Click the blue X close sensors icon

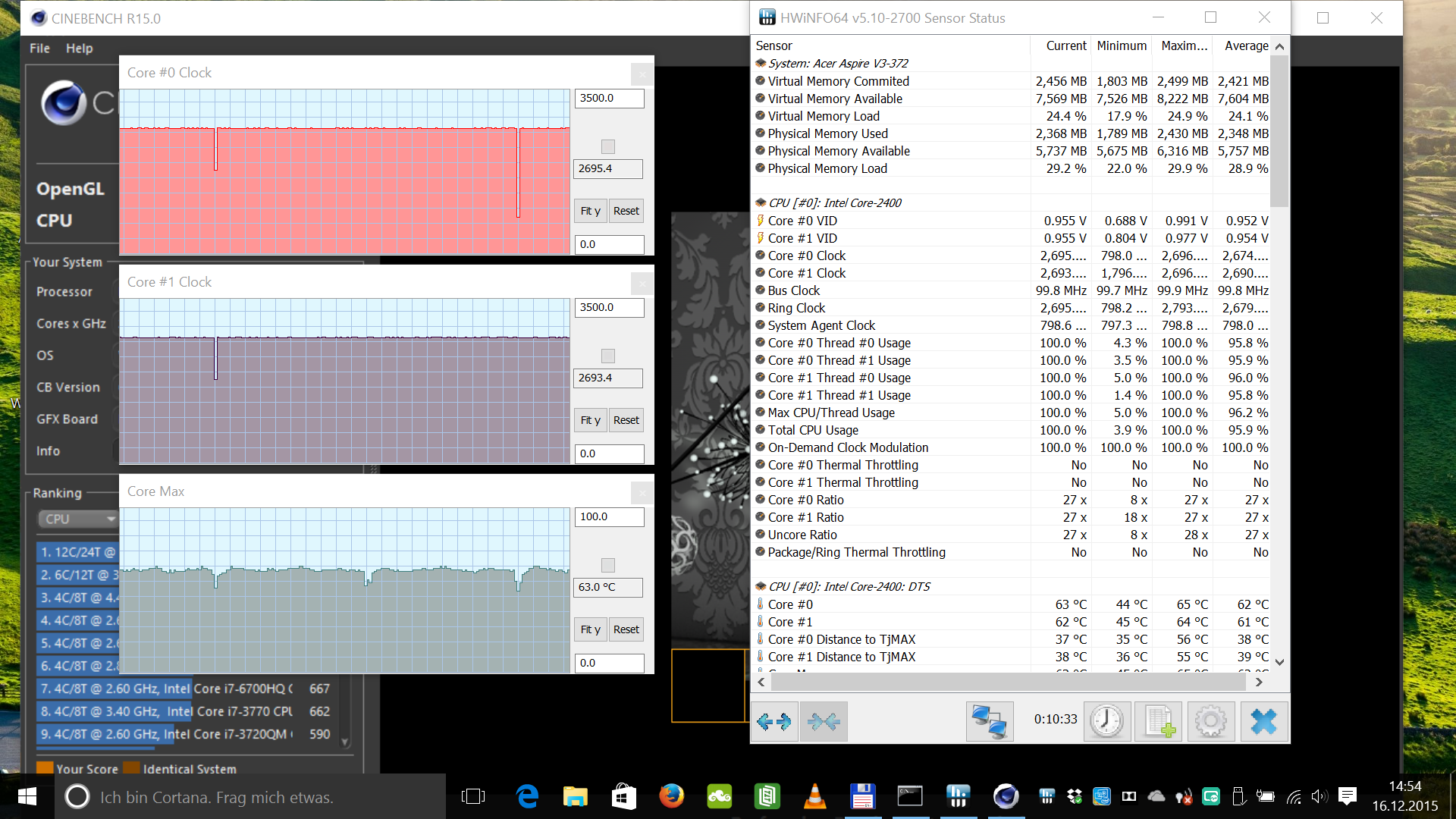(1263, 721)
